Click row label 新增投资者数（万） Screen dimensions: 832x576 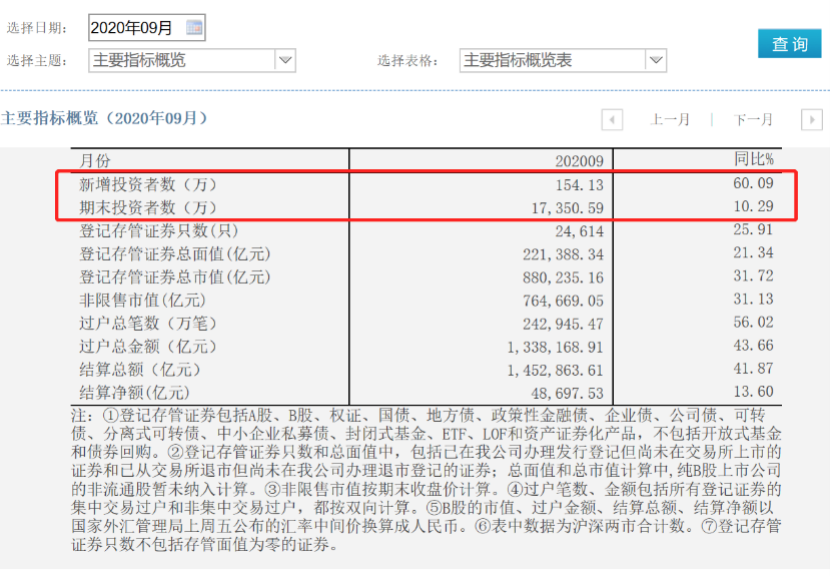point(148,184)
